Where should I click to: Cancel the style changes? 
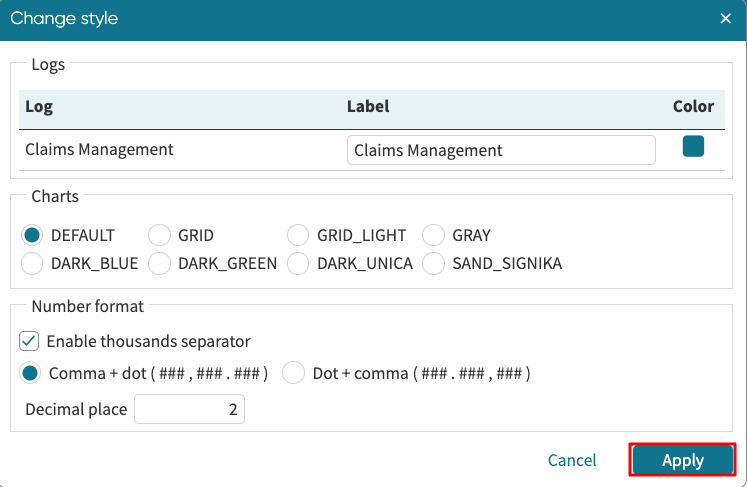[x=572, y=460]
